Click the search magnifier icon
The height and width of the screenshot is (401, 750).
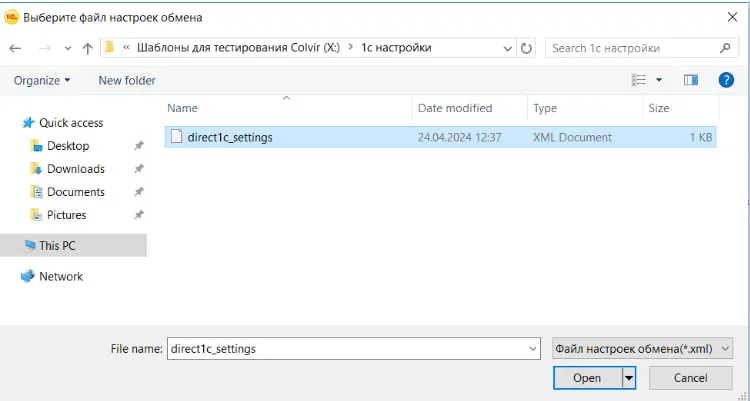(x=725, y=48)
